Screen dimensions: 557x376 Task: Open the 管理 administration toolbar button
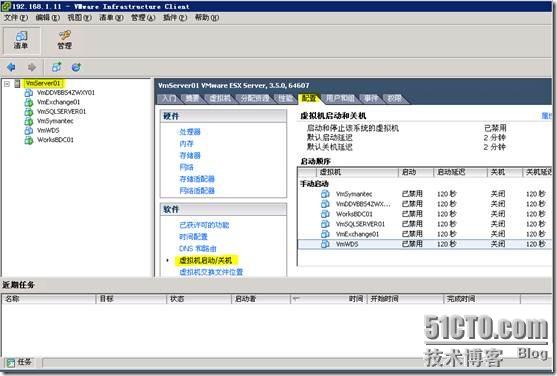click(65, 40)
